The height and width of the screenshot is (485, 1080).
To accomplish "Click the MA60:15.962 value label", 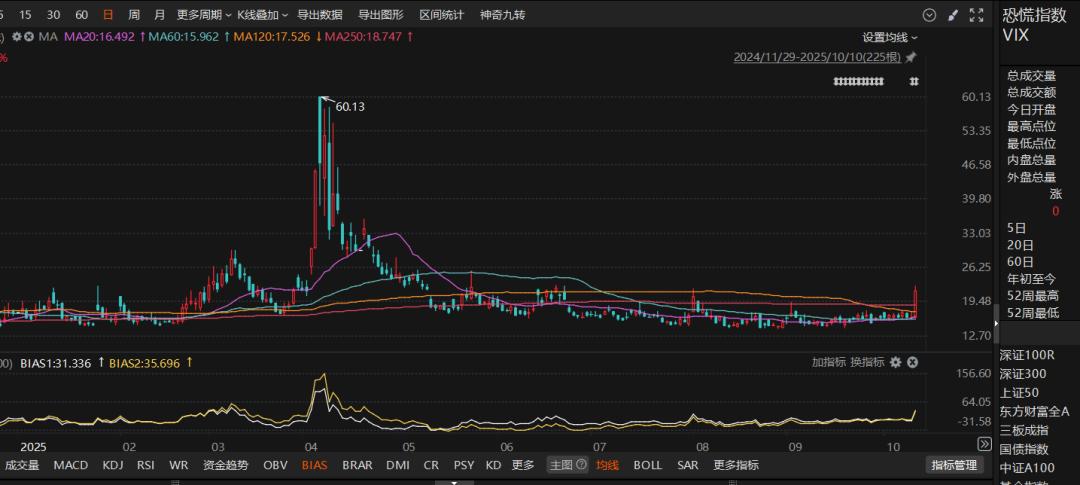I will (184, 37).
